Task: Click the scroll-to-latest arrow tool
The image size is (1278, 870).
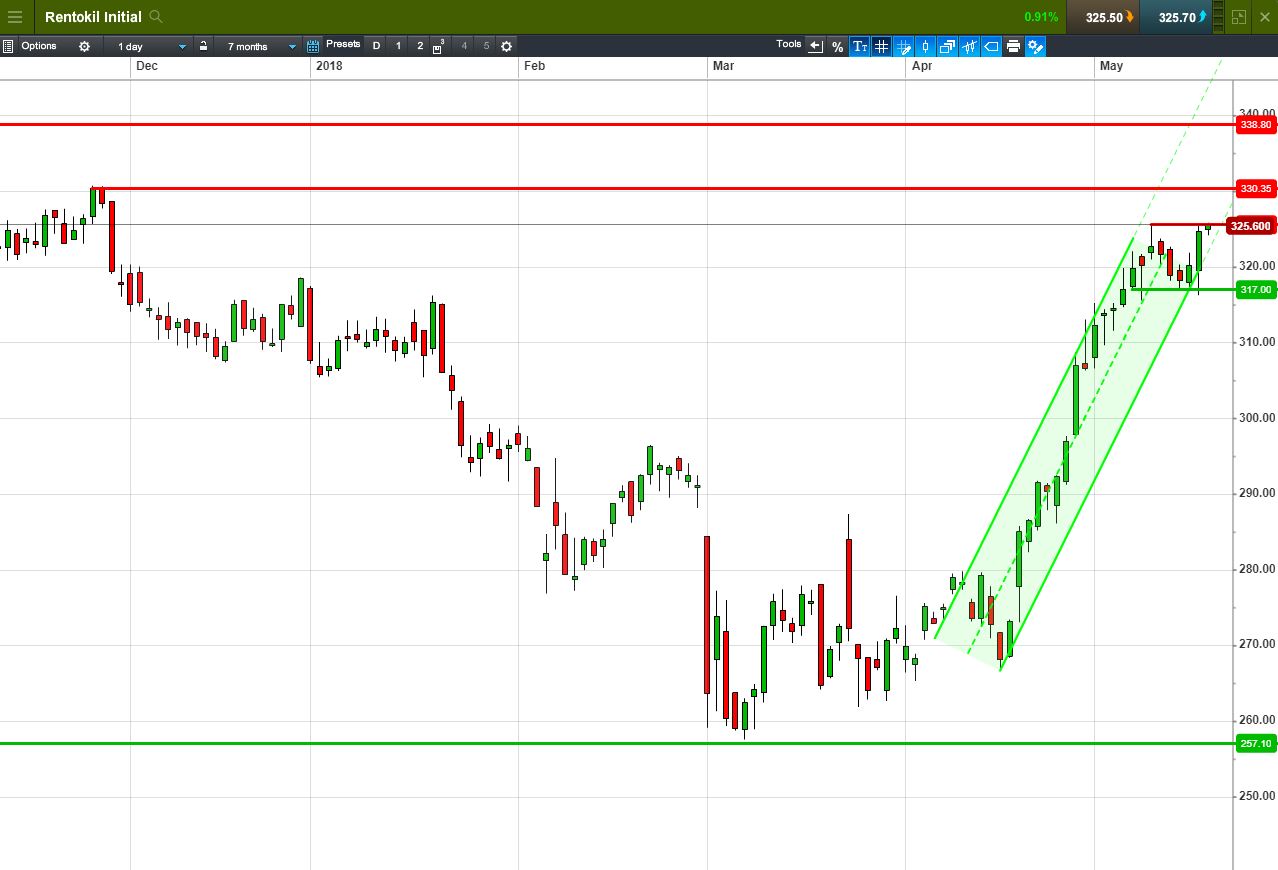Action: click(816, 46)
